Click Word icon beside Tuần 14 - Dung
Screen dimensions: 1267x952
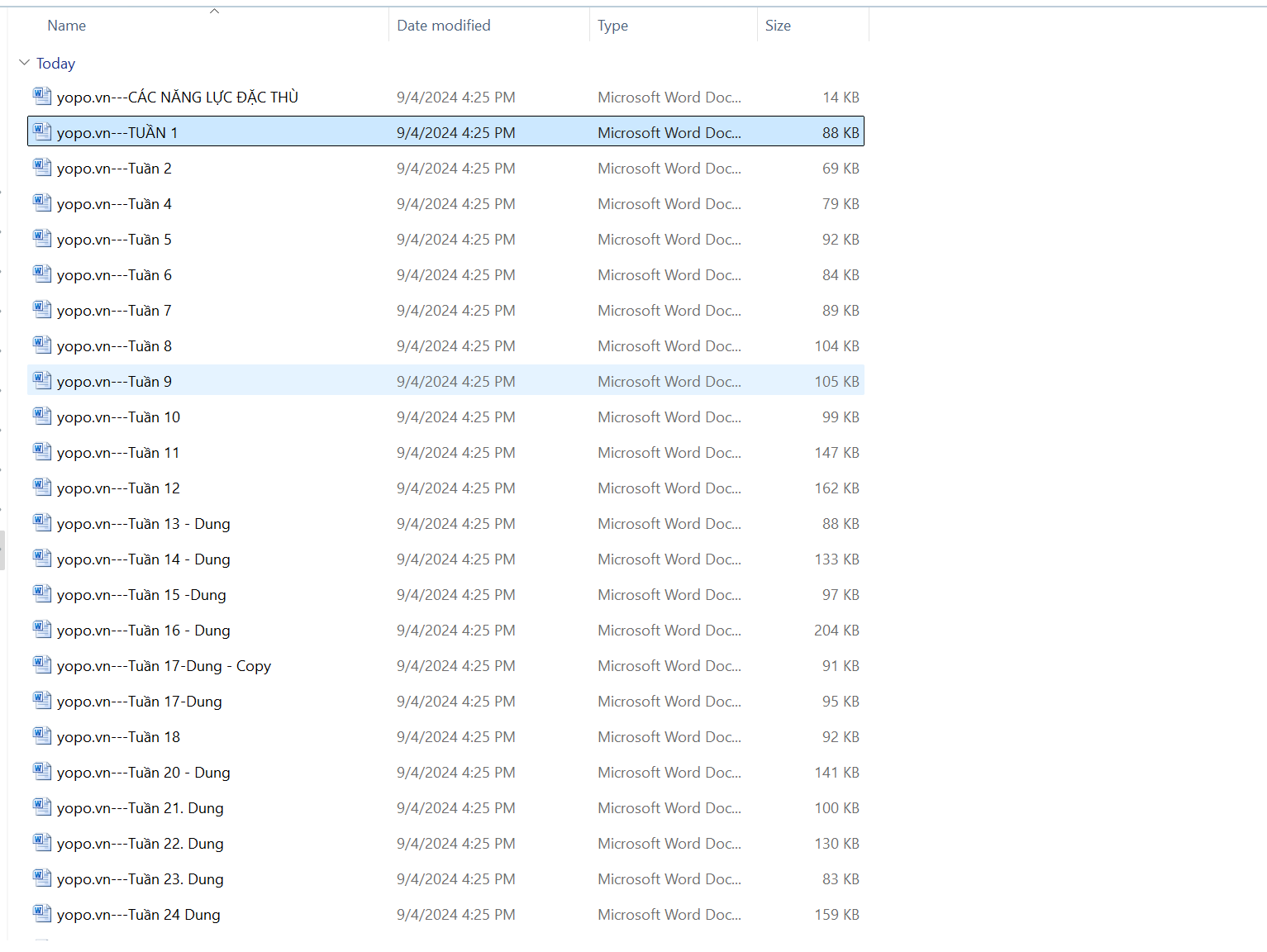(42, 558)
